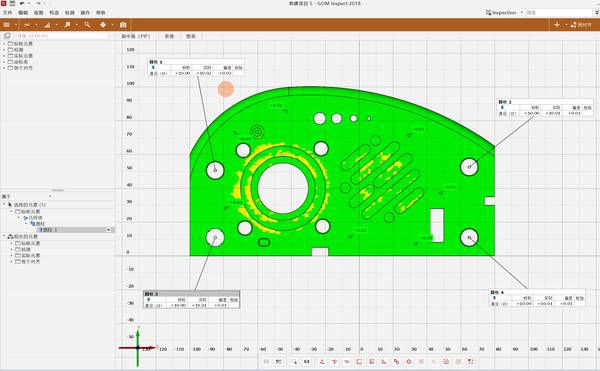Select the section cutting tool in orange toolbar
Viewport: 600px width, 371px height.
click(27, 25)
